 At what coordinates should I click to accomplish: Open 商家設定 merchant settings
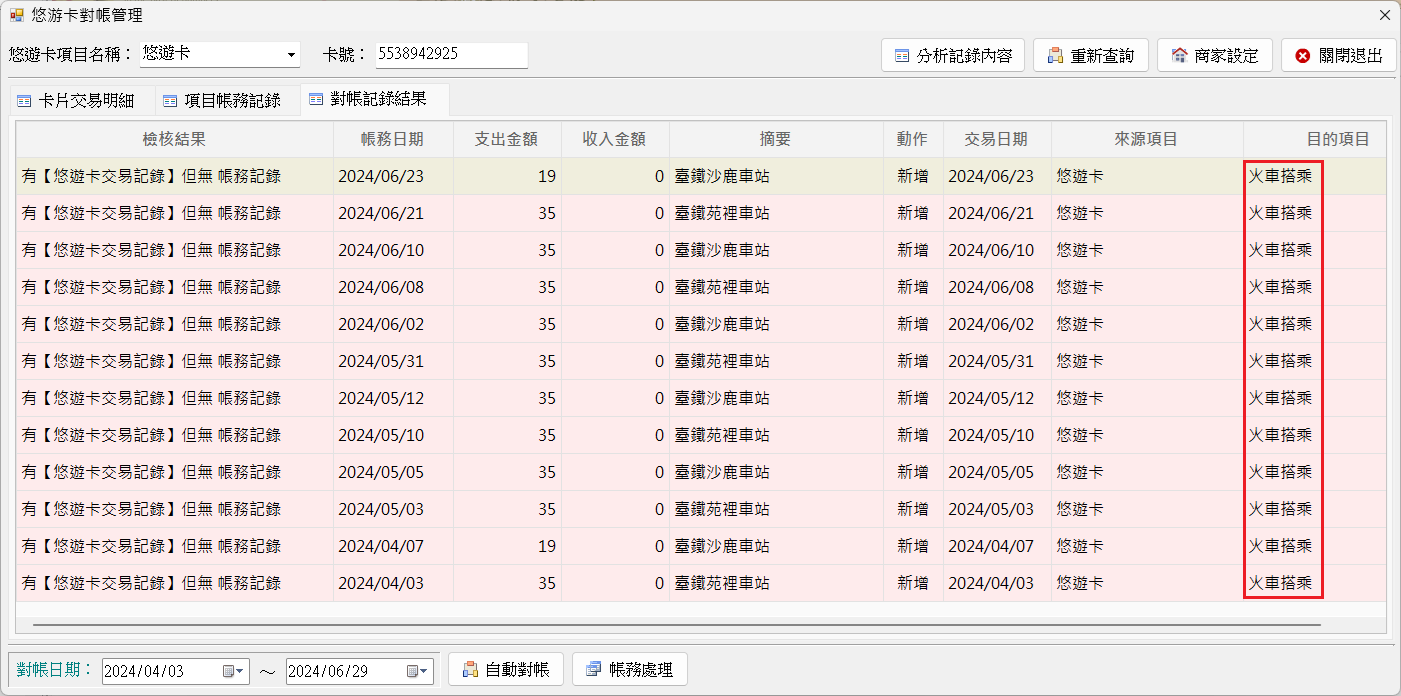1215,55
